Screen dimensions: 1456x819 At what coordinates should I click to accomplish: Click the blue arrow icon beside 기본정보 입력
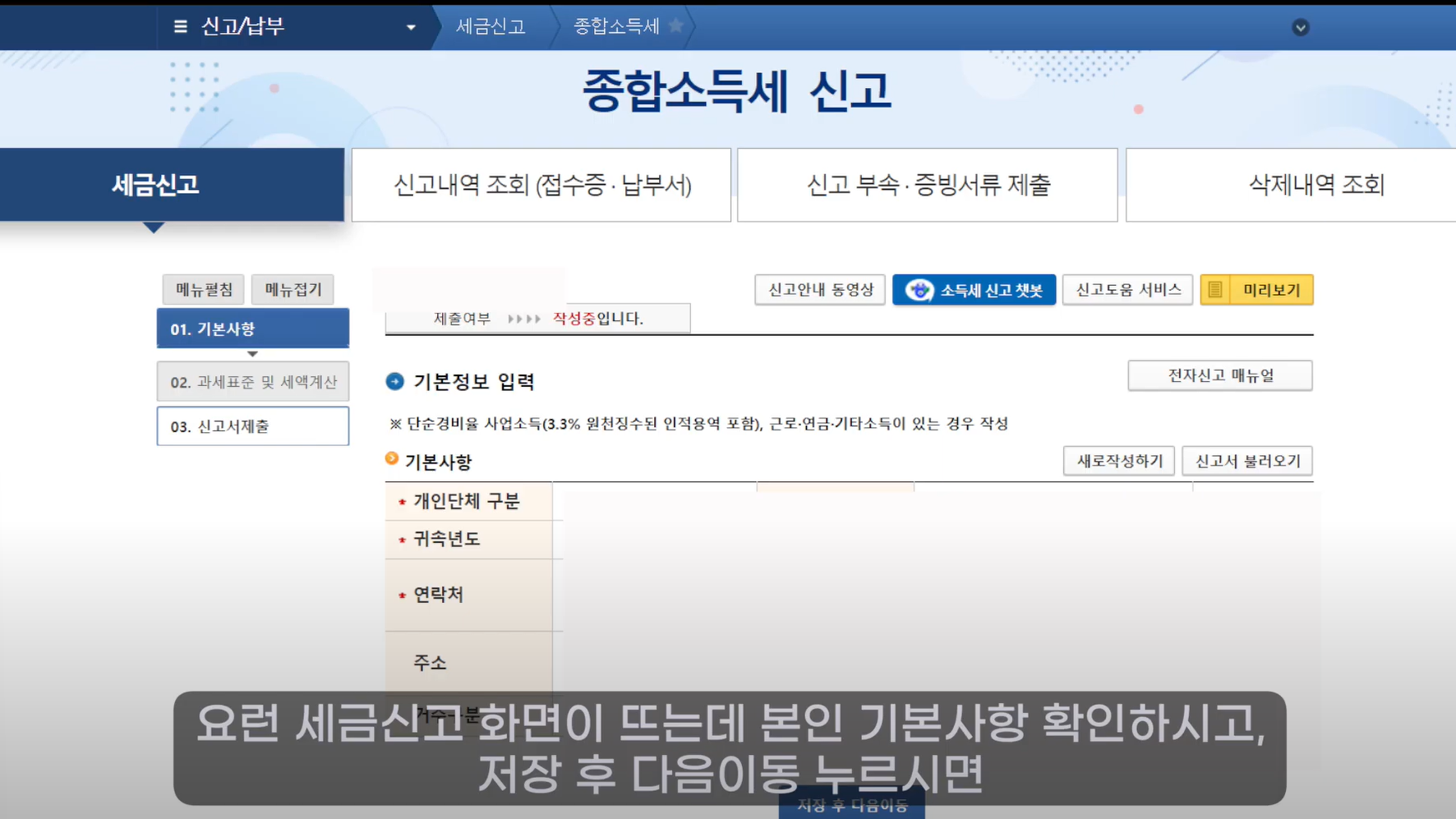[x=395, y=381]
